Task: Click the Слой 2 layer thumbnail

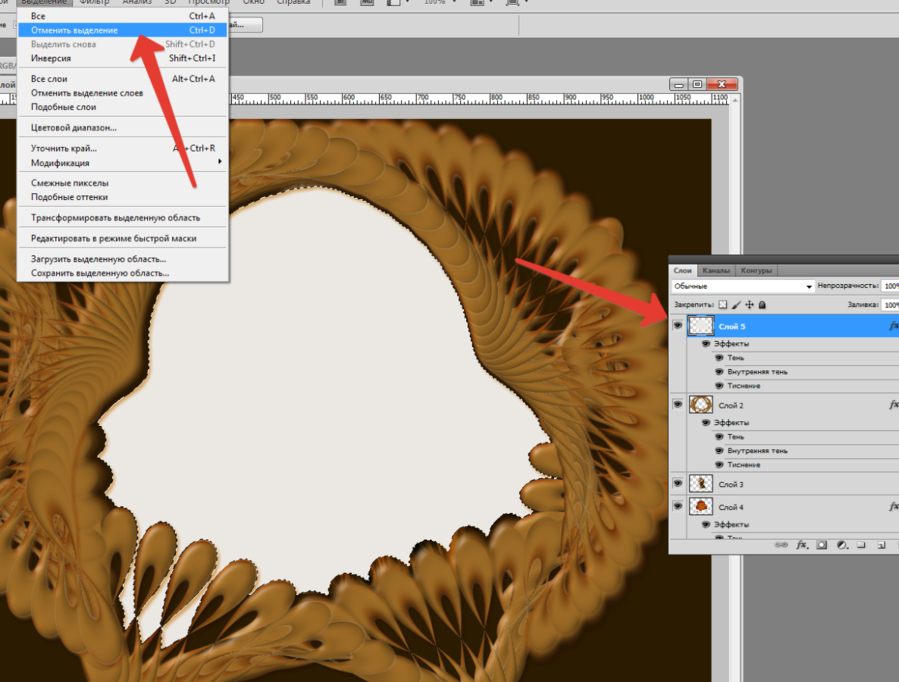Action: point(701,405)
